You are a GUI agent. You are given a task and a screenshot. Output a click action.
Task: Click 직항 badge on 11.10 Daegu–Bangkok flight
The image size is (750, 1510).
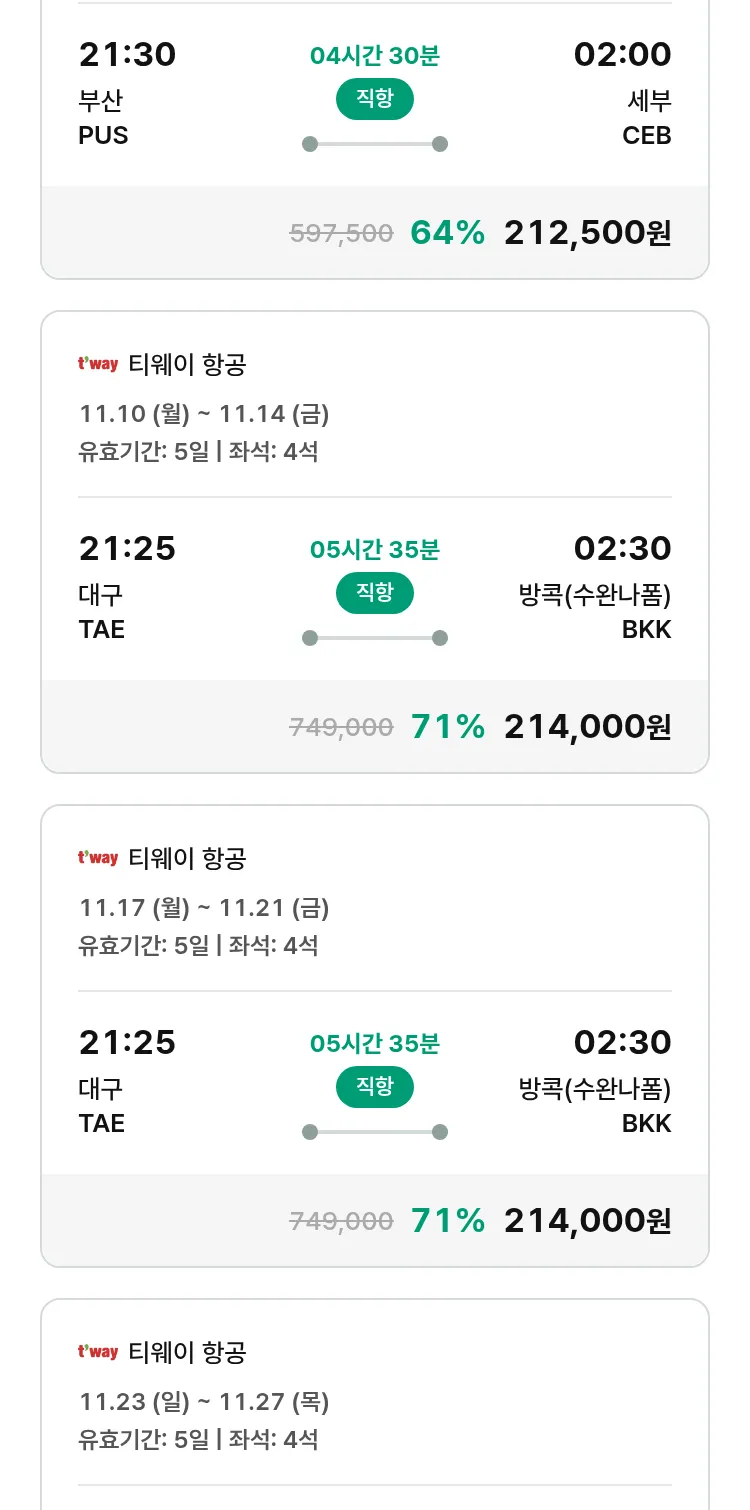pos(374,593)
